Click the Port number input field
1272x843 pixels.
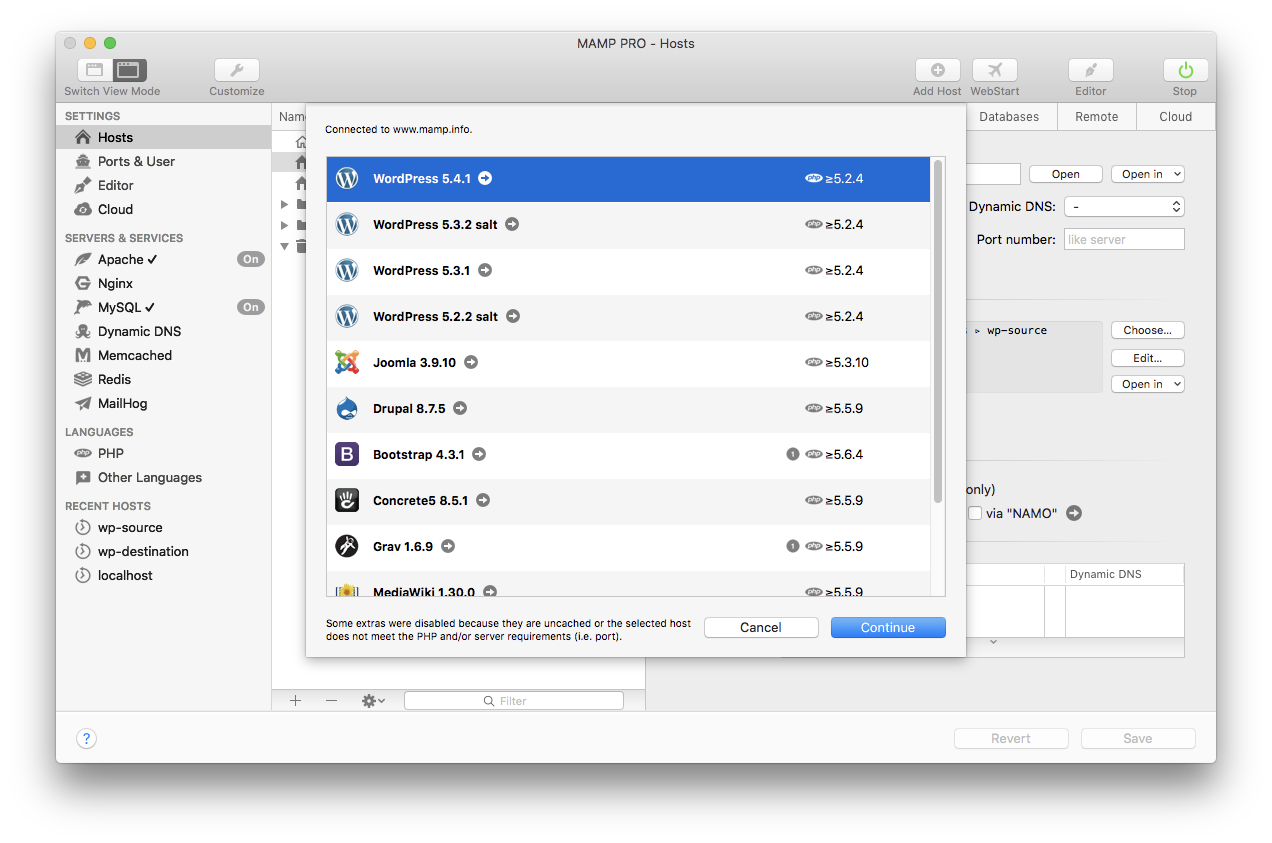click(x=1124, y=240)
